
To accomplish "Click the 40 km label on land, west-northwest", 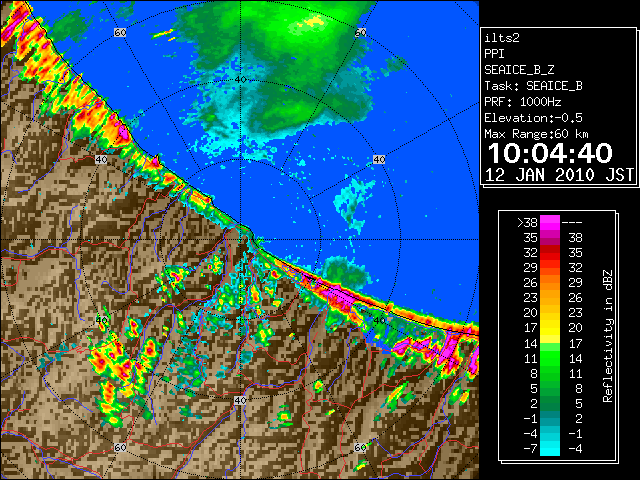I will pos(101,160).
